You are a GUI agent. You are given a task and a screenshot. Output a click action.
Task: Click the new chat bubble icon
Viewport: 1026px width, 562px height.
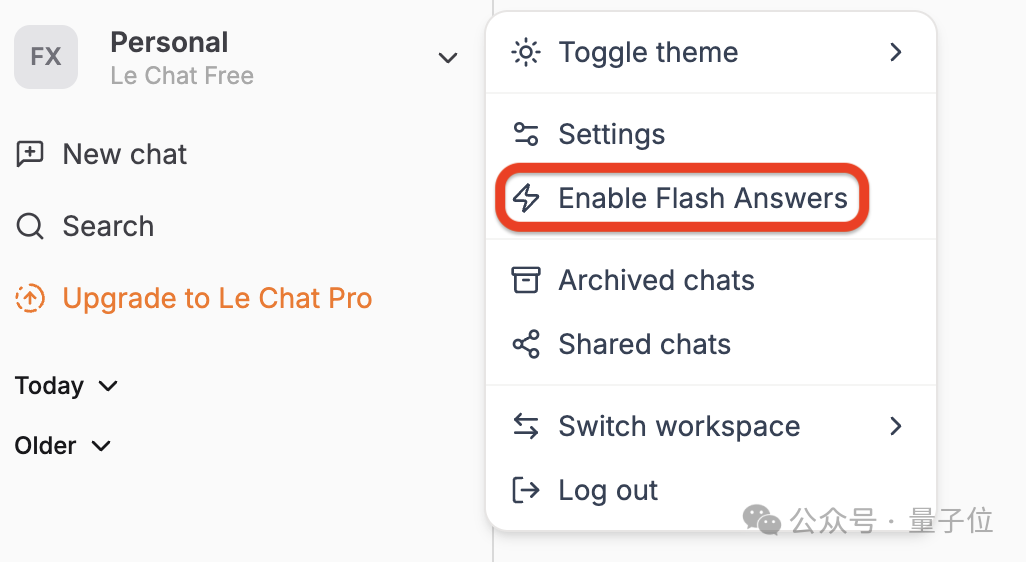(x=29, y=154)
